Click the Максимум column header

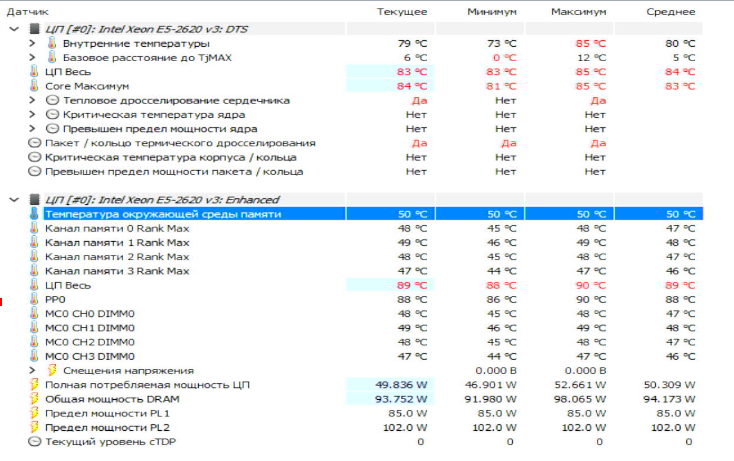coord(579,12)
